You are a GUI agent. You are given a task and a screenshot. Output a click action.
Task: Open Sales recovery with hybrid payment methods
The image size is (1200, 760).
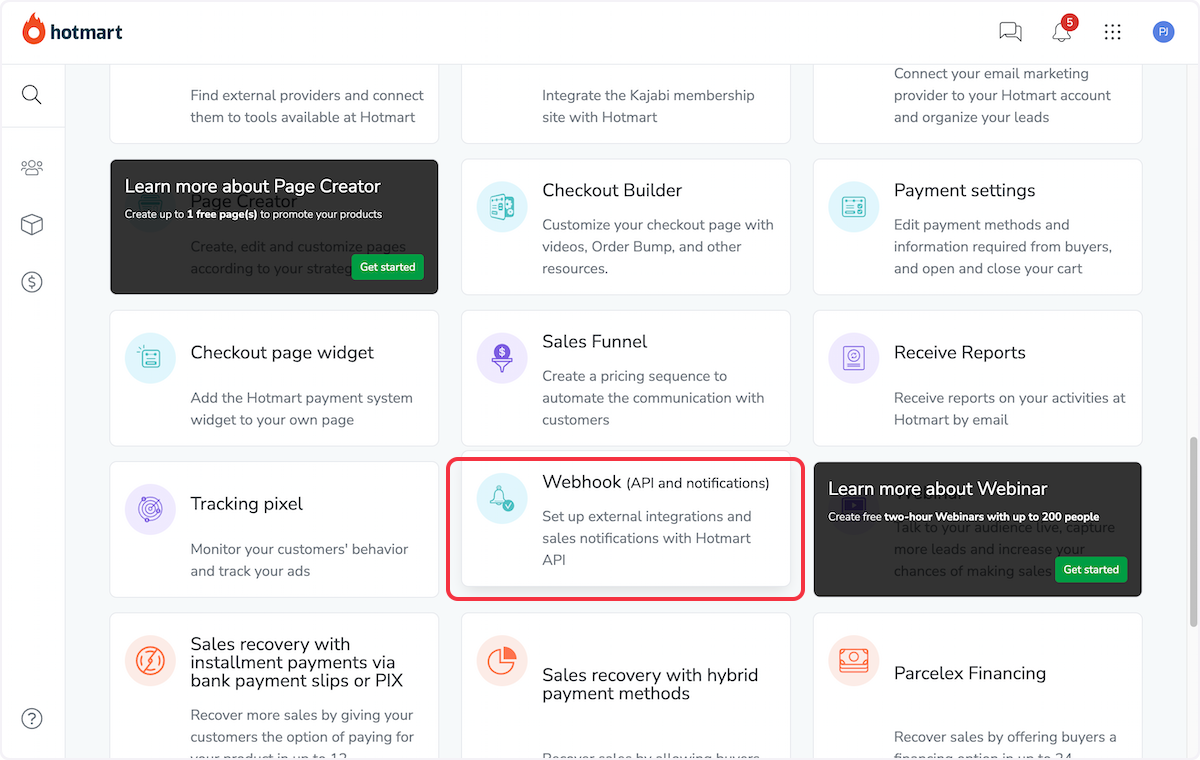(650, 684)
